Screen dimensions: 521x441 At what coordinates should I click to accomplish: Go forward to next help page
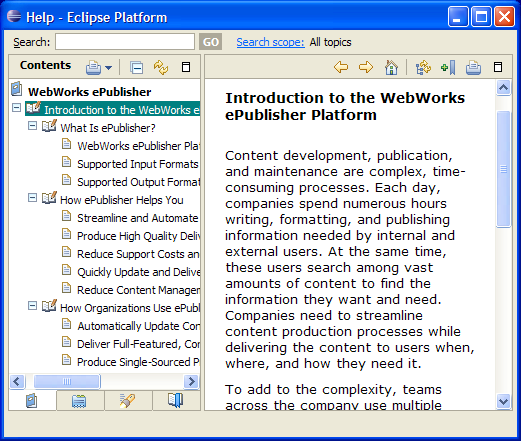tap(366, 67)
